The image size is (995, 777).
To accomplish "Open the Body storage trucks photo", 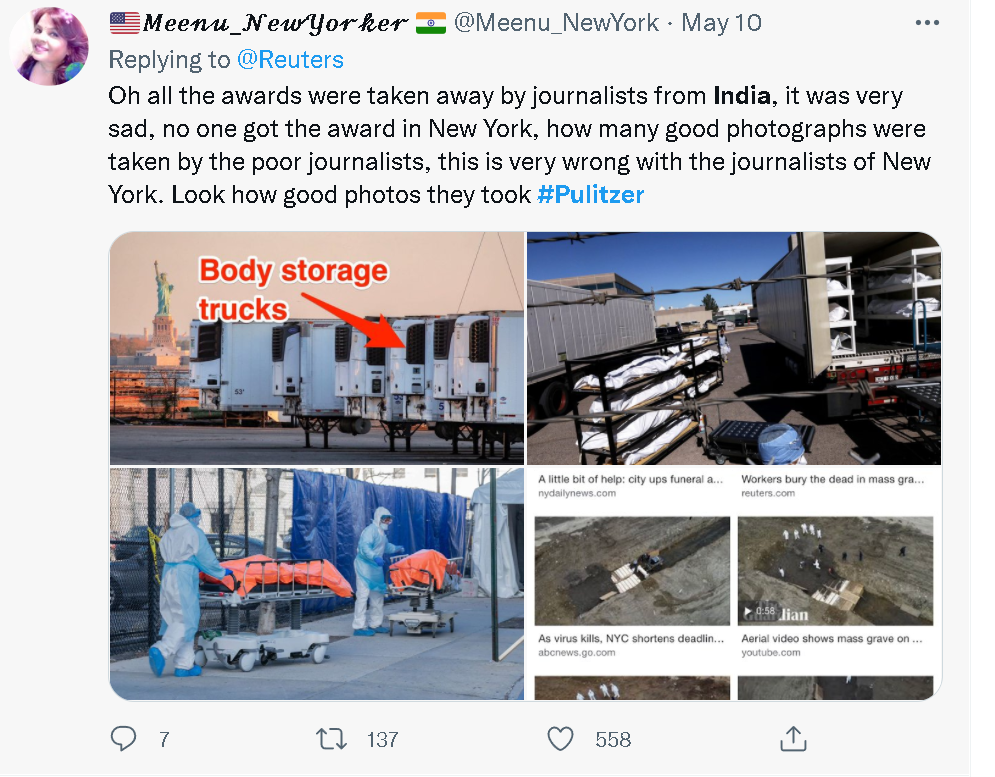I will click(x=317, y=348).
